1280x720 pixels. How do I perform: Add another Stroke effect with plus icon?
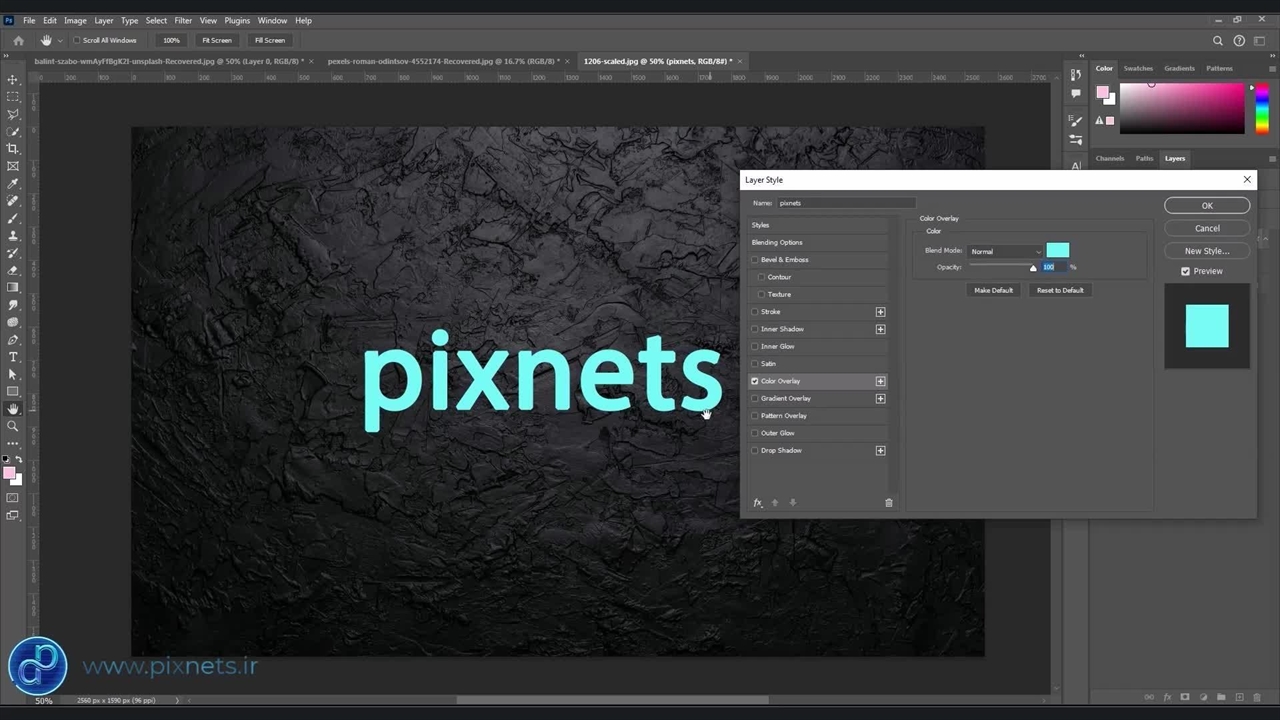(880, 312)
